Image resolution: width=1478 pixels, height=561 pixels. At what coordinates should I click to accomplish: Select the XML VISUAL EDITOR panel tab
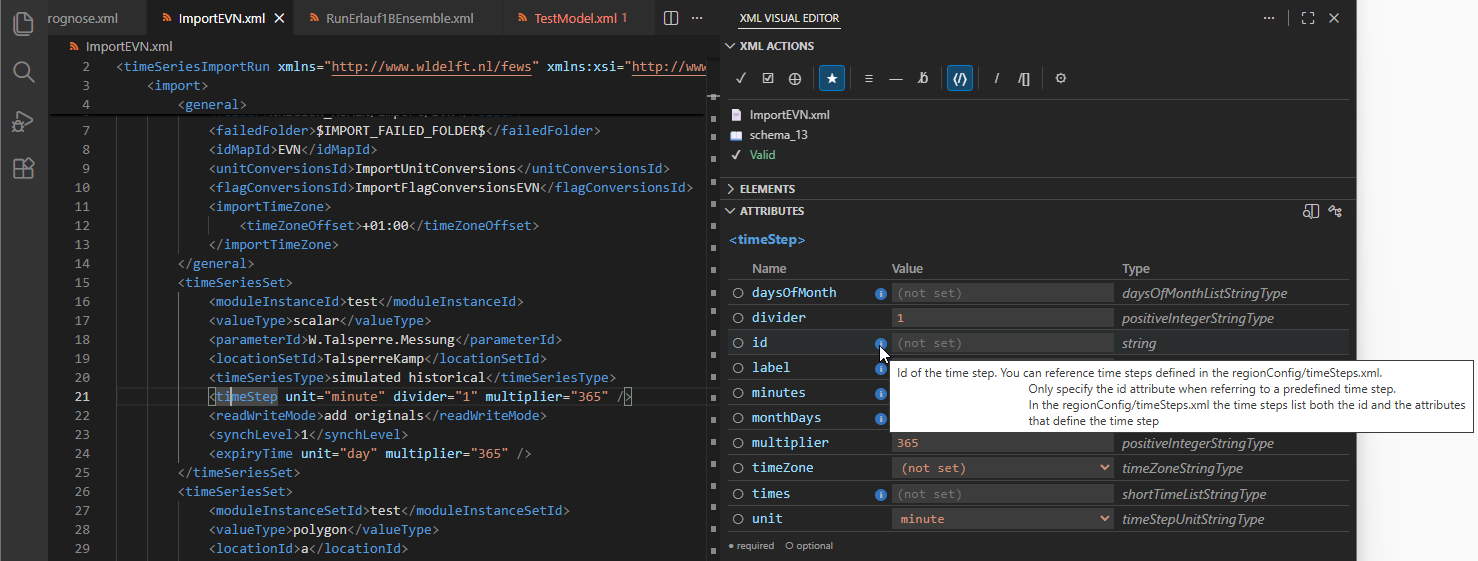[789, 18]
